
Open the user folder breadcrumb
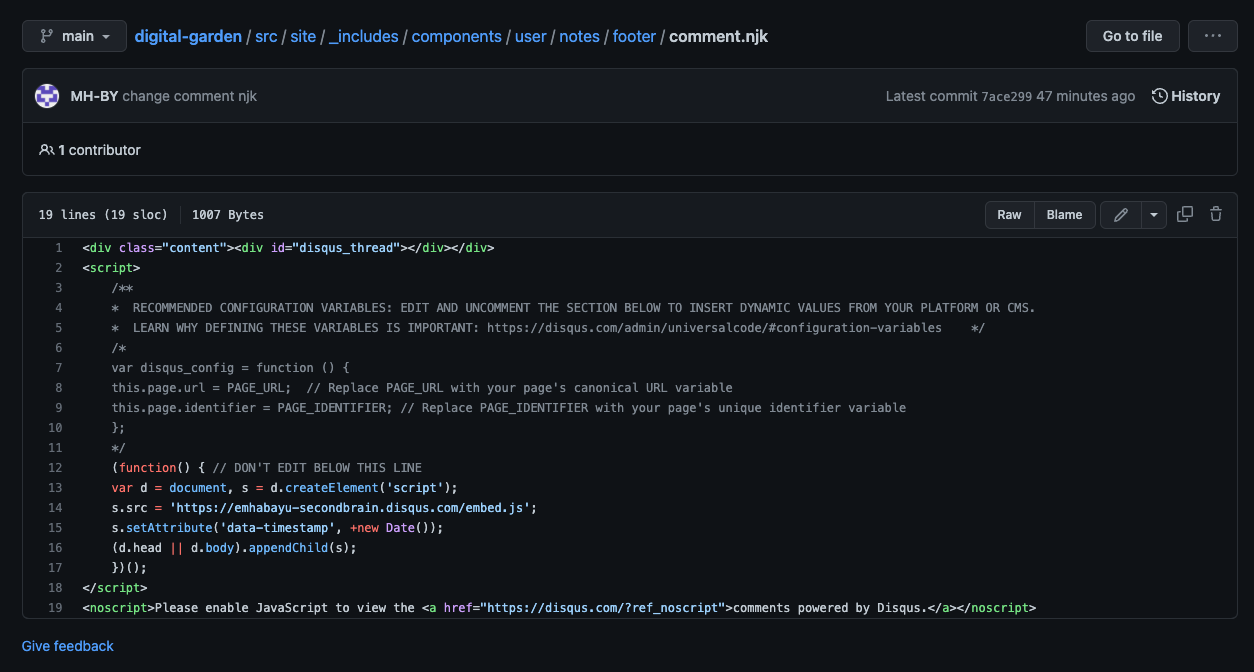coord(531,36)
